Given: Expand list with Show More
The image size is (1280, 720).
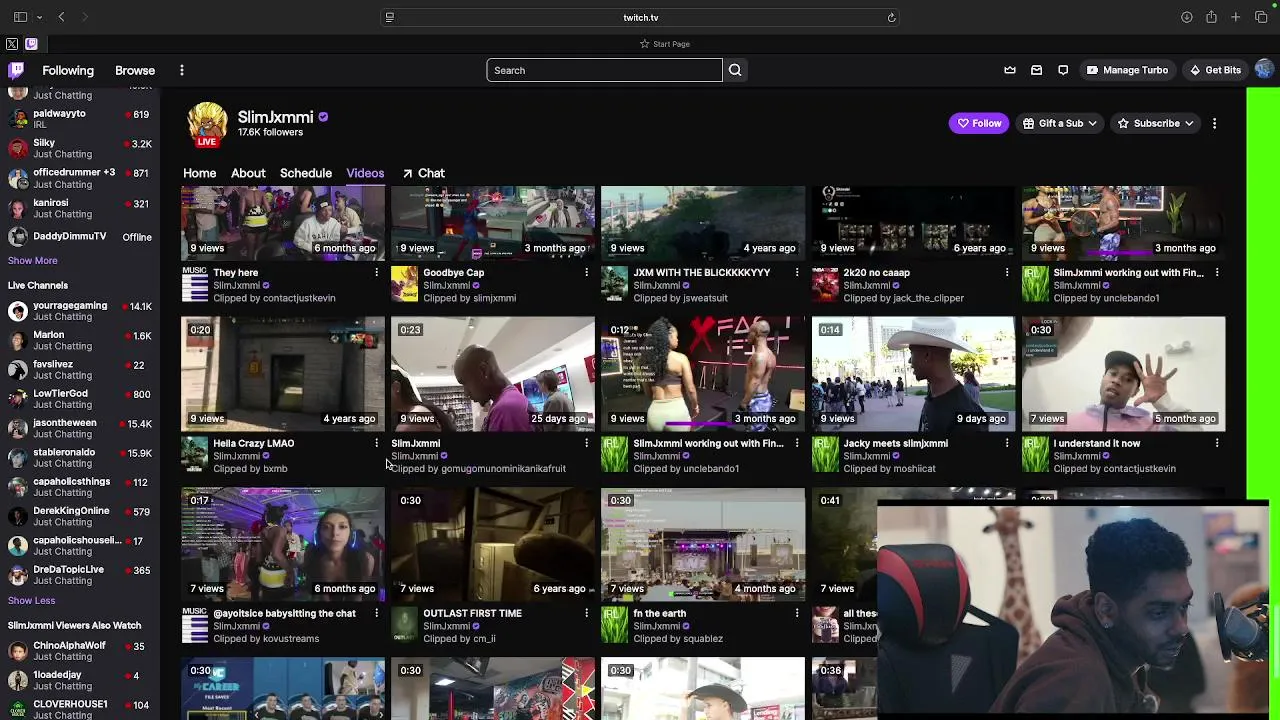Looking at the screenshot, I should point(33,260).
